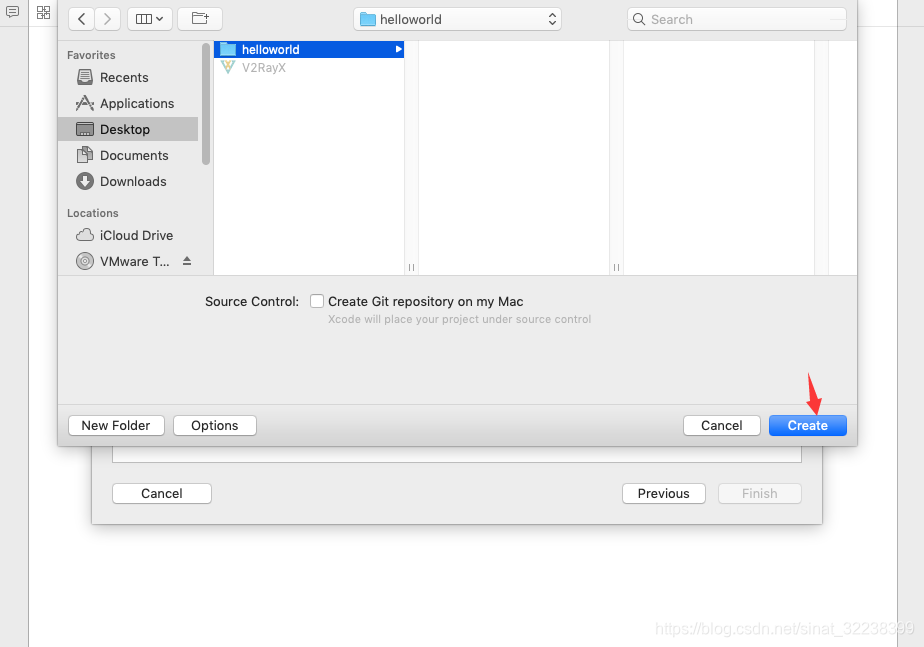The height and width of the screenshot is (647, 924).
Task: Click the second column resize handle
Action: point(616,268)
